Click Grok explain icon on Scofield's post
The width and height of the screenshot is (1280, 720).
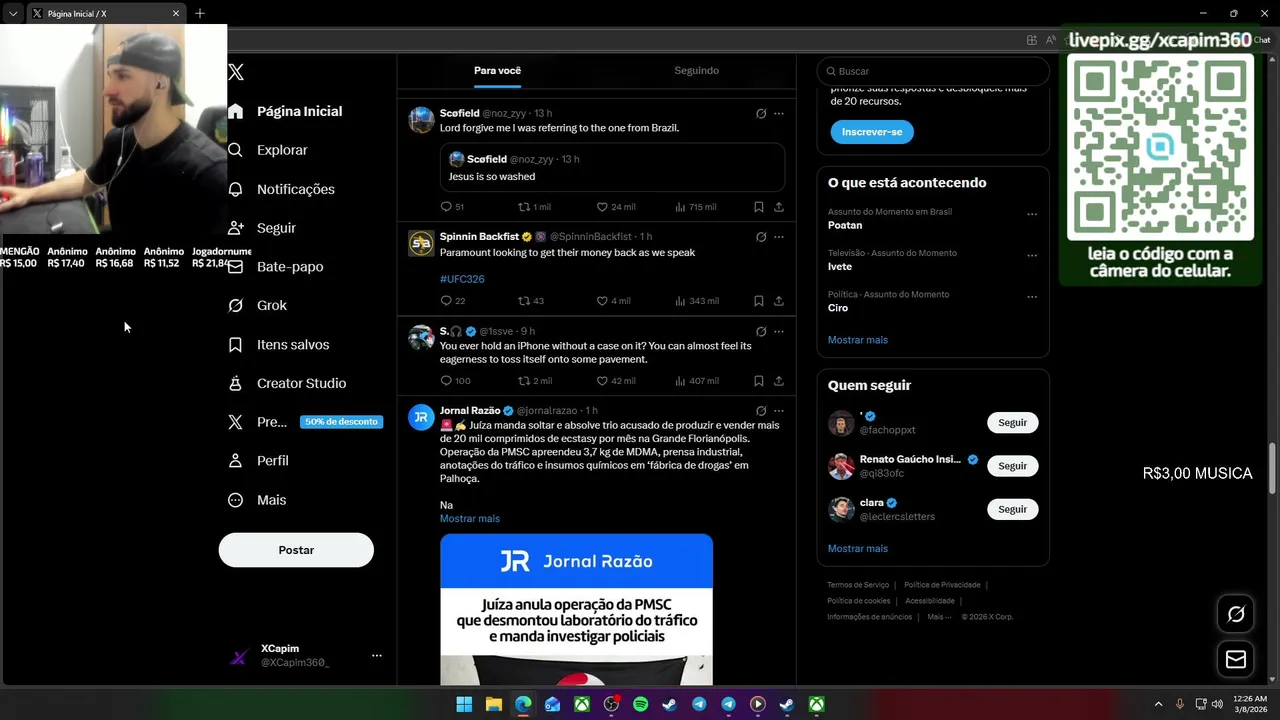761,114
